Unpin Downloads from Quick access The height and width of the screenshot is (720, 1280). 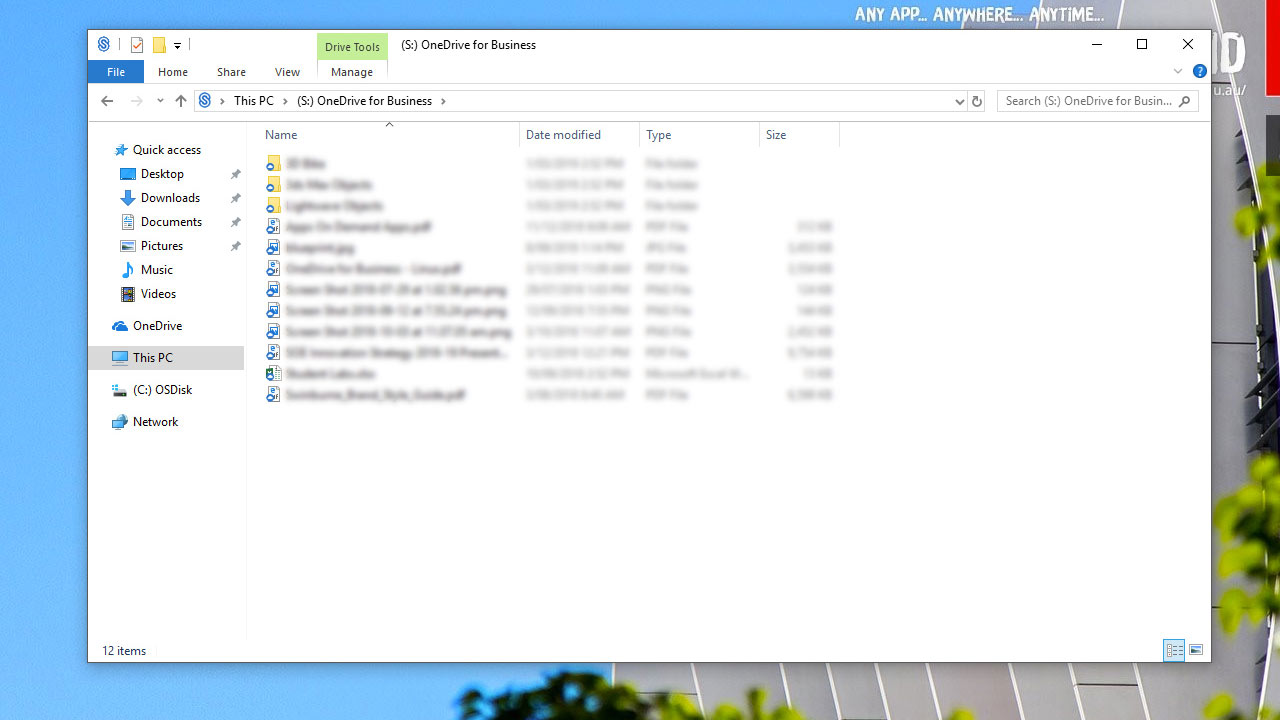pos(236,197)
